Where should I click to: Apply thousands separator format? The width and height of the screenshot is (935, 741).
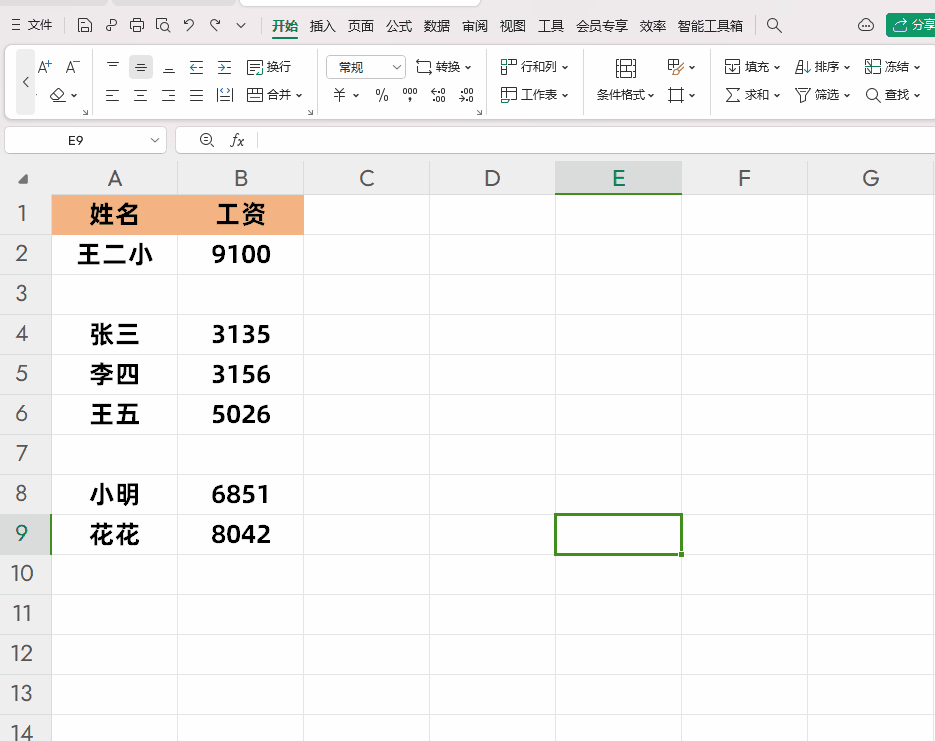[x=410, y=95]
